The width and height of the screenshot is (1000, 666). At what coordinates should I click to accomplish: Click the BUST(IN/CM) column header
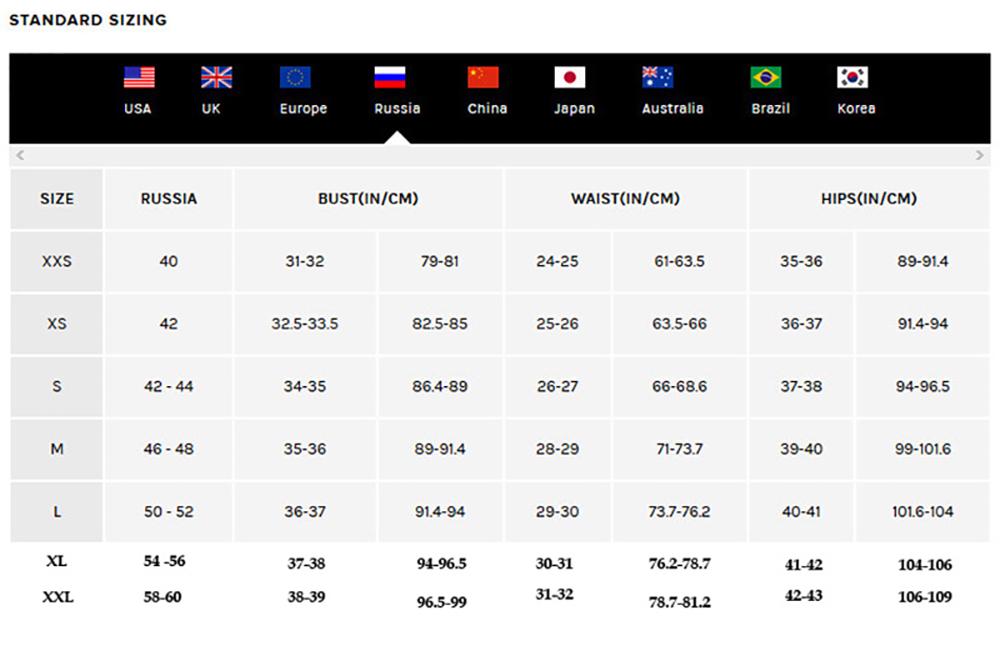coord(368,199)
